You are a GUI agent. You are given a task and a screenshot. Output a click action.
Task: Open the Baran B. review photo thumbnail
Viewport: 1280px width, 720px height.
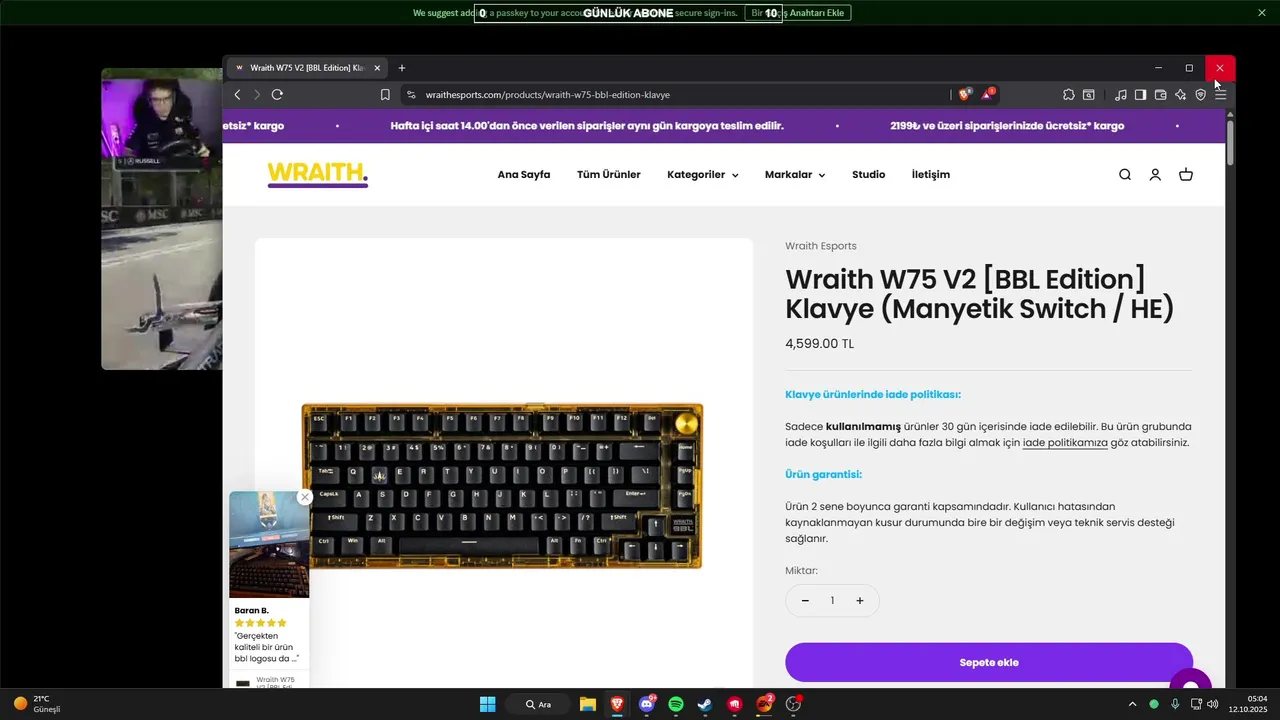point(269,545)
